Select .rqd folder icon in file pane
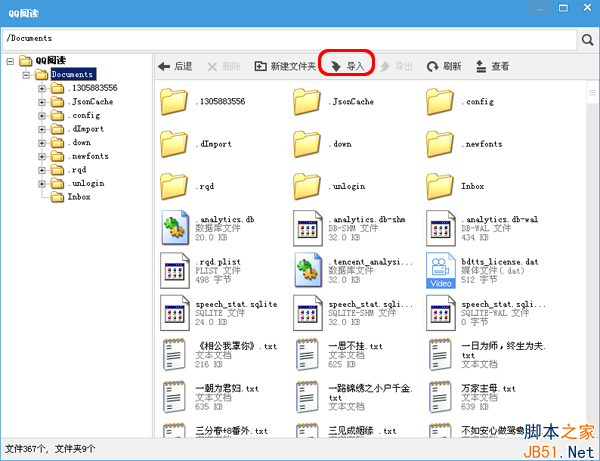Screen dimensions: 600x461 [174, 186]
